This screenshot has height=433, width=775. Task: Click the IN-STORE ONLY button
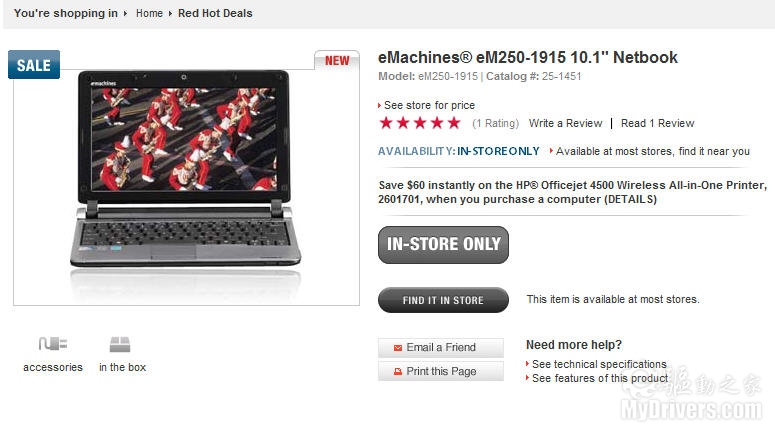(x=443, y=245)
